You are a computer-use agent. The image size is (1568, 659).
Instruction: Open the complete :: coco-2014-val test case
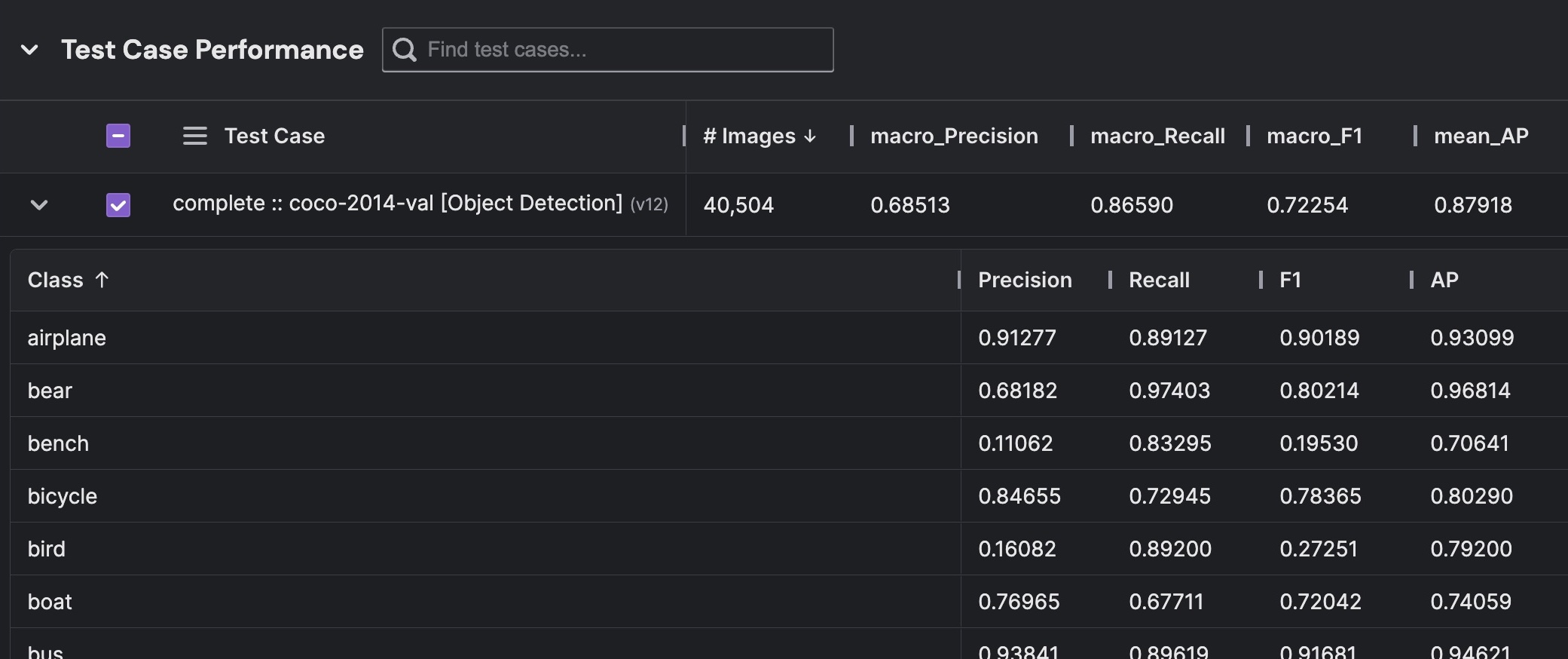[397, 204]
